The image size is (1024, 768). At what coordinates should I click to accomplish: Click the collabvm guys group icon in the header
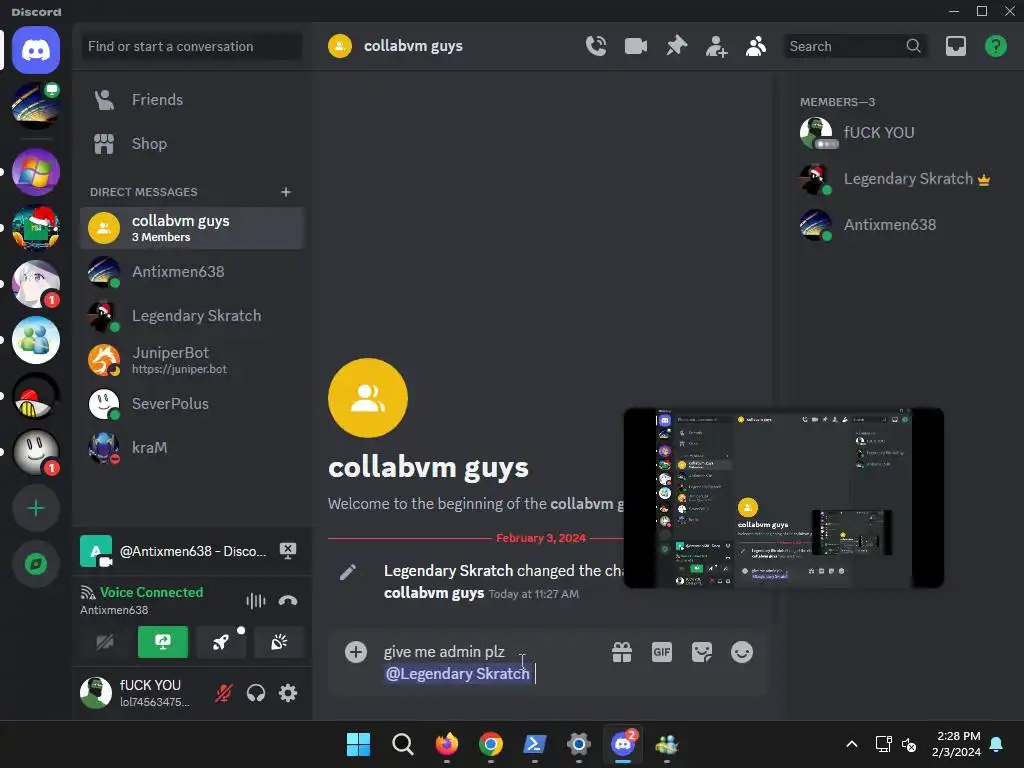click(340, 46)
